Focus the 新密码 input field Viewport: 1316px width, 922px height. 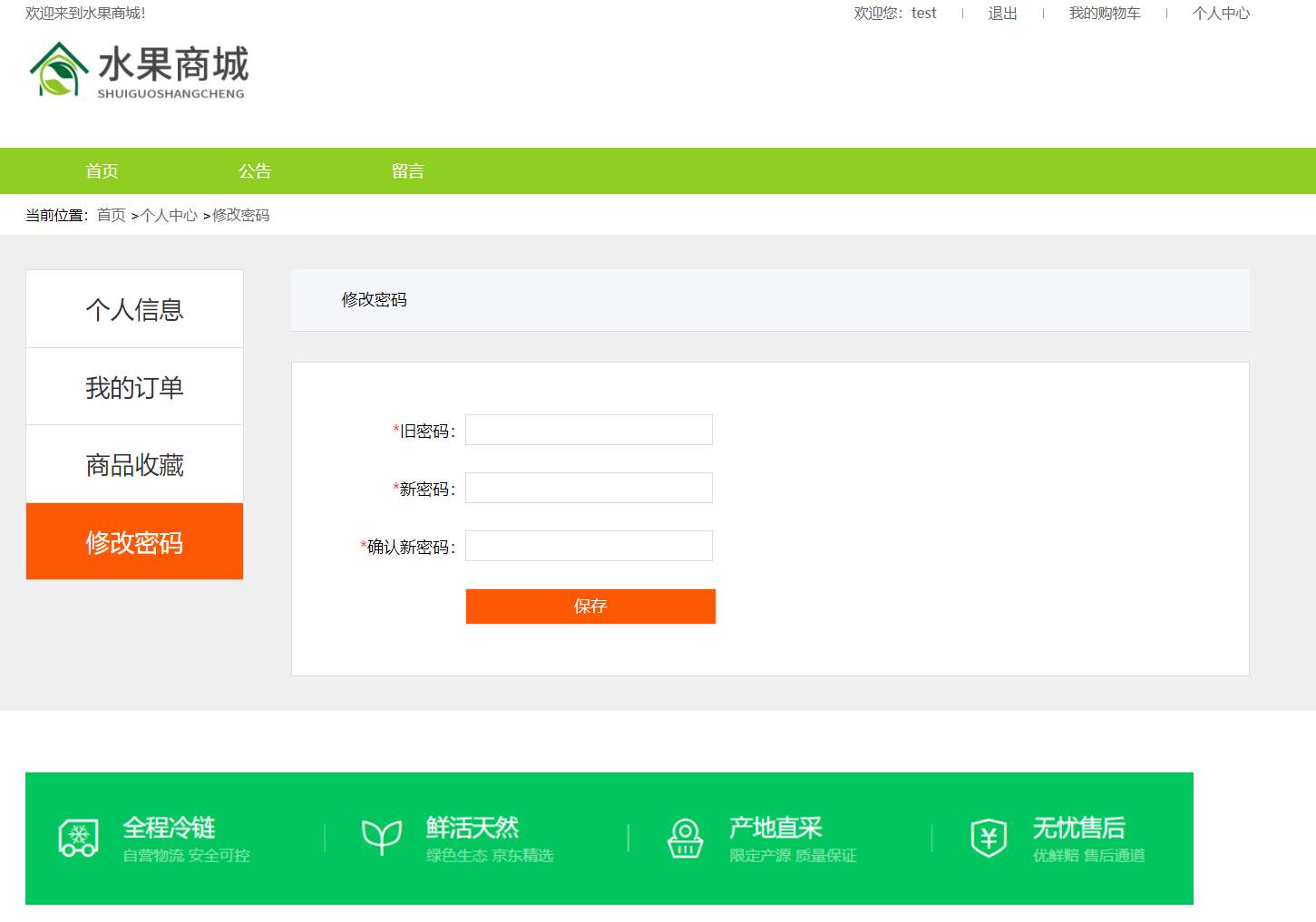click(x=589, y=489)
